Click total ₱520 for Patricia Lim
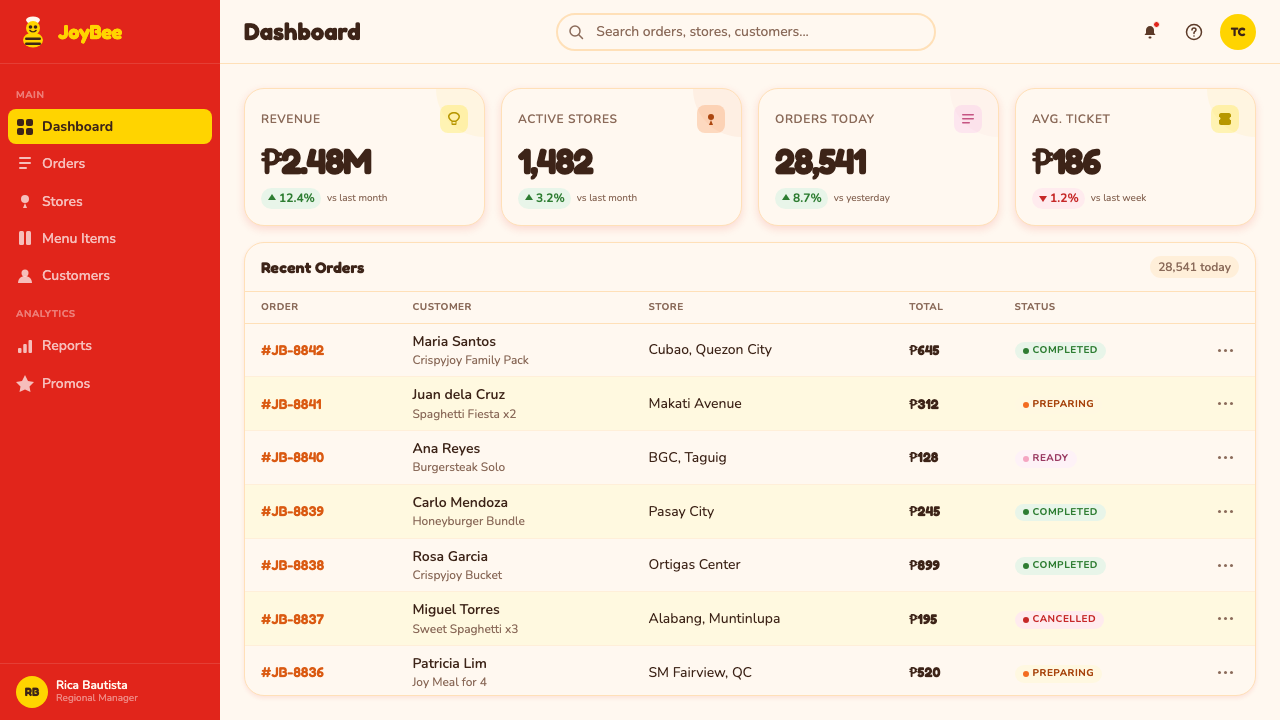 [925, 673]
